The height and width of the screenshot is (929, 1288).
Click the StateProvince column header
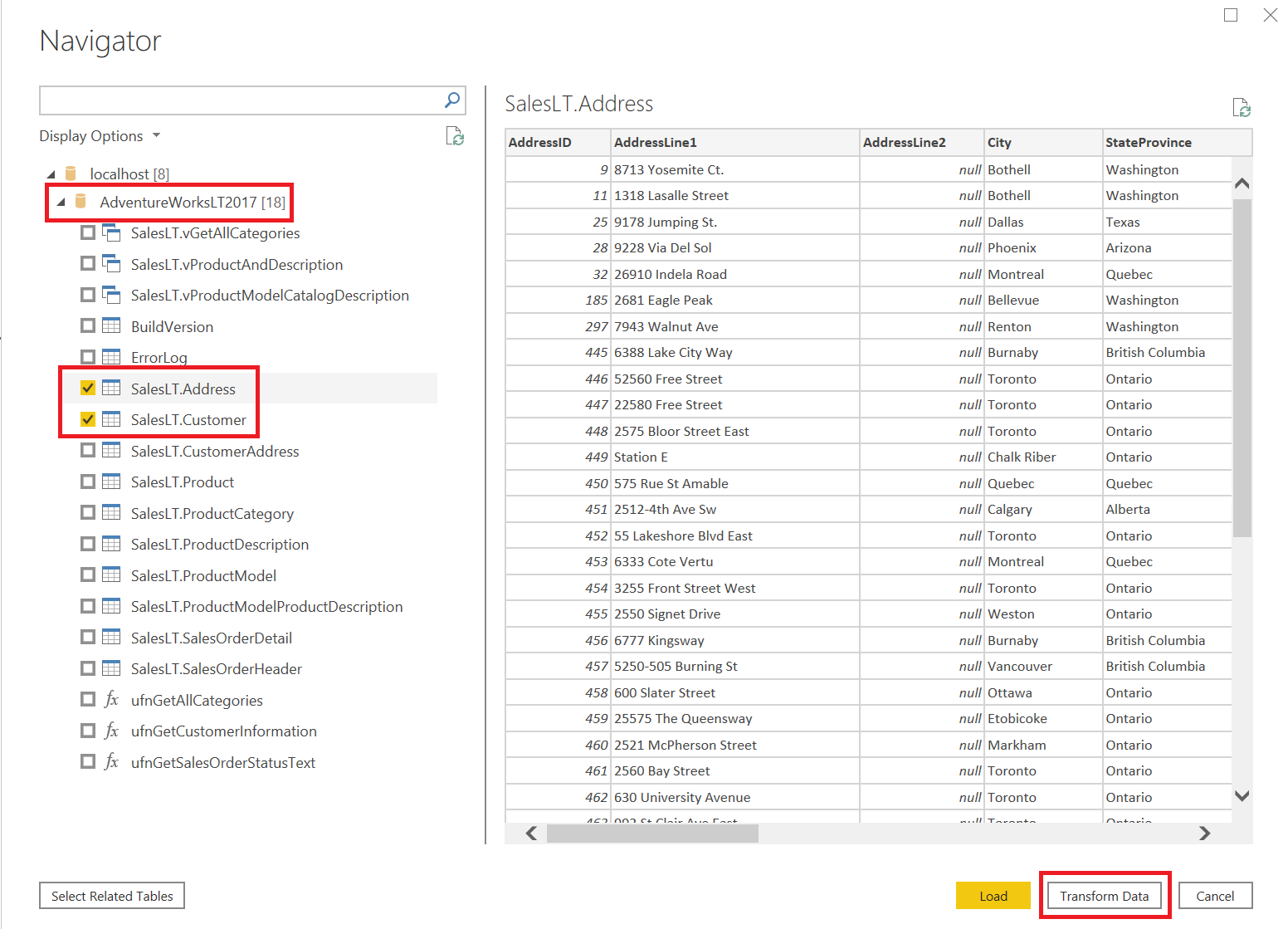pos(1177,142)
